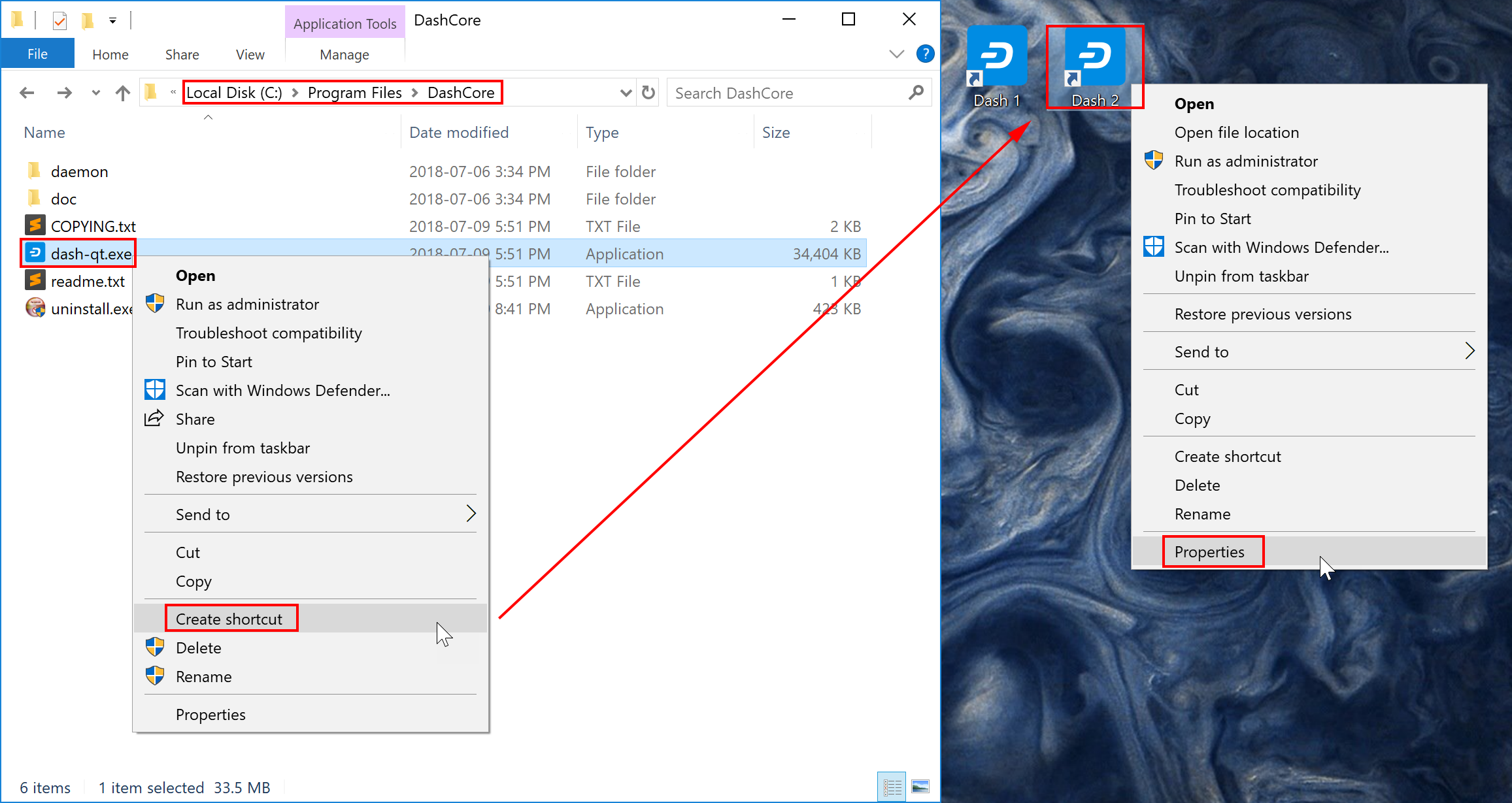The width and height of the screenshot is (1512, 803).
Task: Click the blue help question mark icon
Action: (x=925, y=54)
